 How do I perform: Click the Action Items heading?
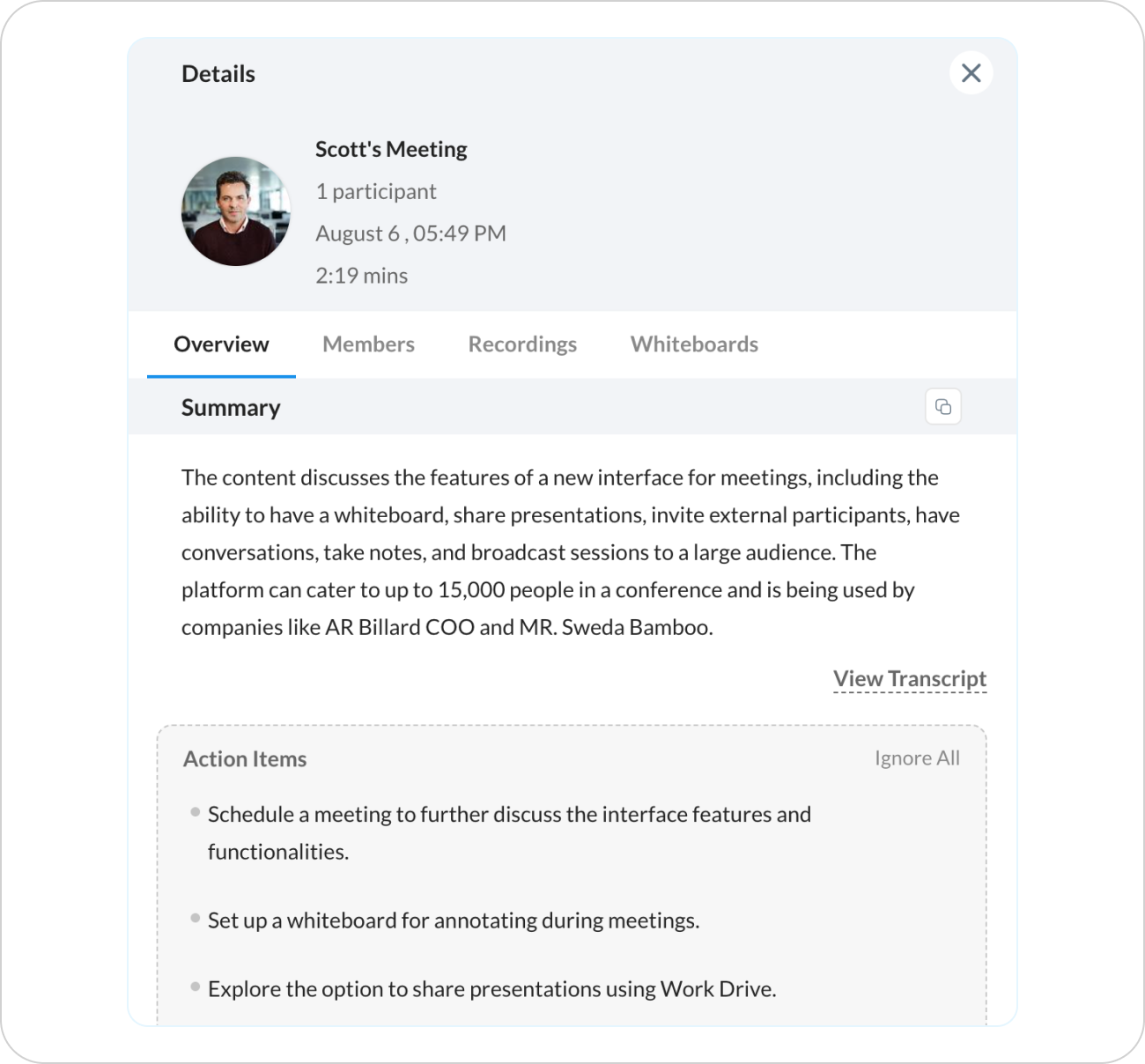point(245,759)
